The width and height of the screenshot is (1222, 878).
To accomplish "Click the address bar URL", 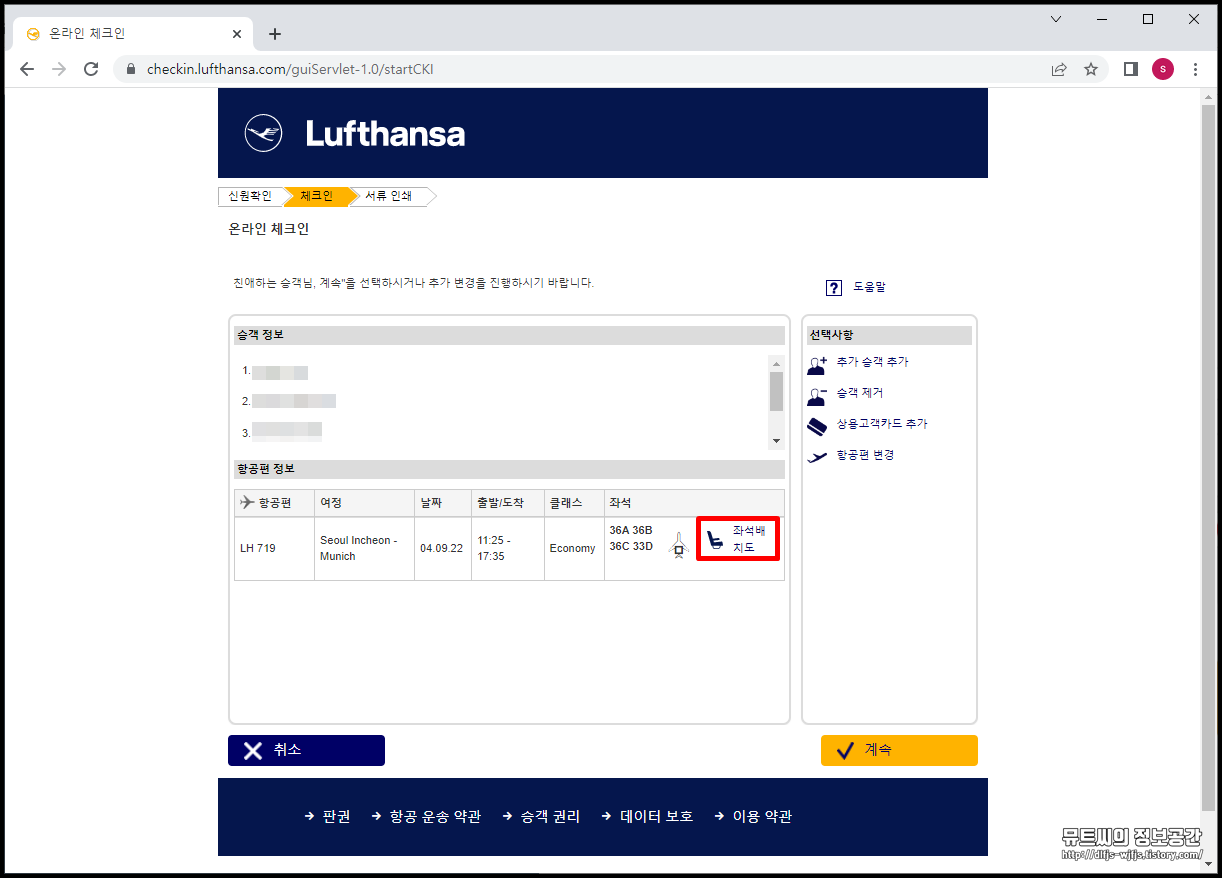I will (290, 70).
